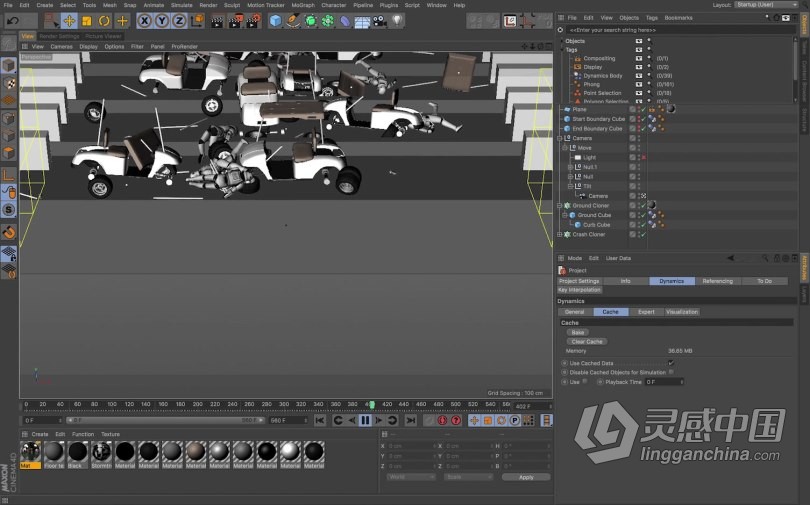Click Render View clapperboard icon
The width and height of the screenshot is (810, 505).
pyautogui.click(x=217, y=21)
